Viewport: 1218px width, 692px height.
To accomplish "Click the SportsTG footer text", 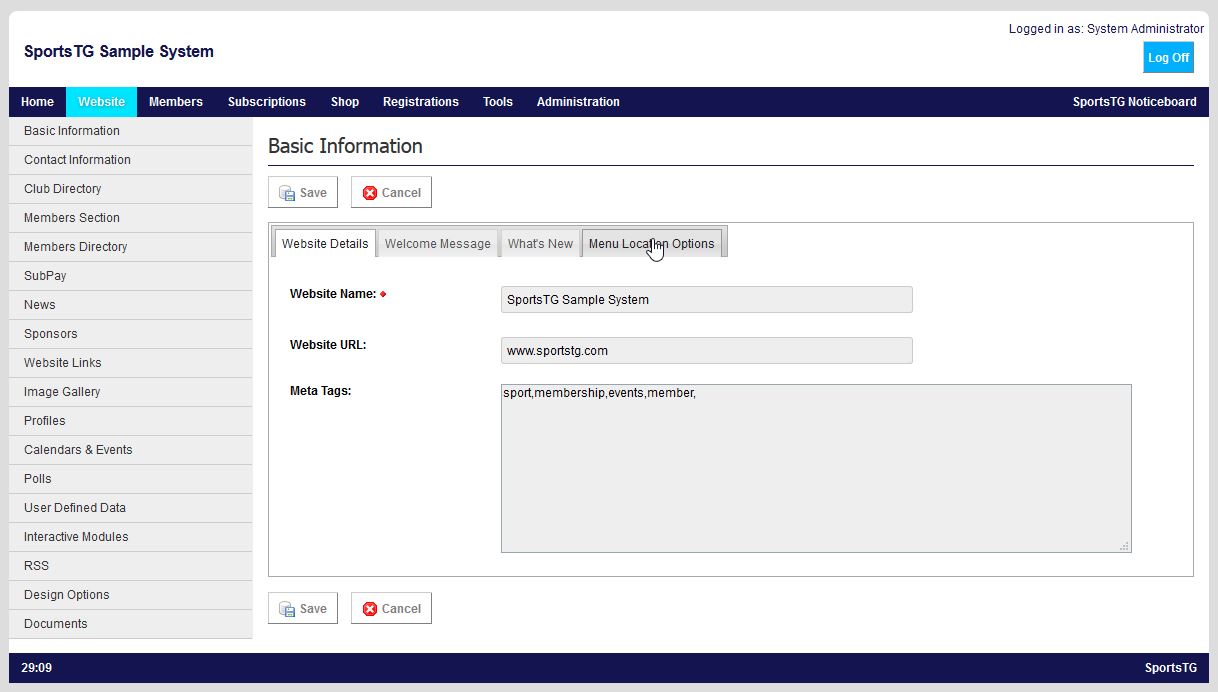I will click(1170, 668).
